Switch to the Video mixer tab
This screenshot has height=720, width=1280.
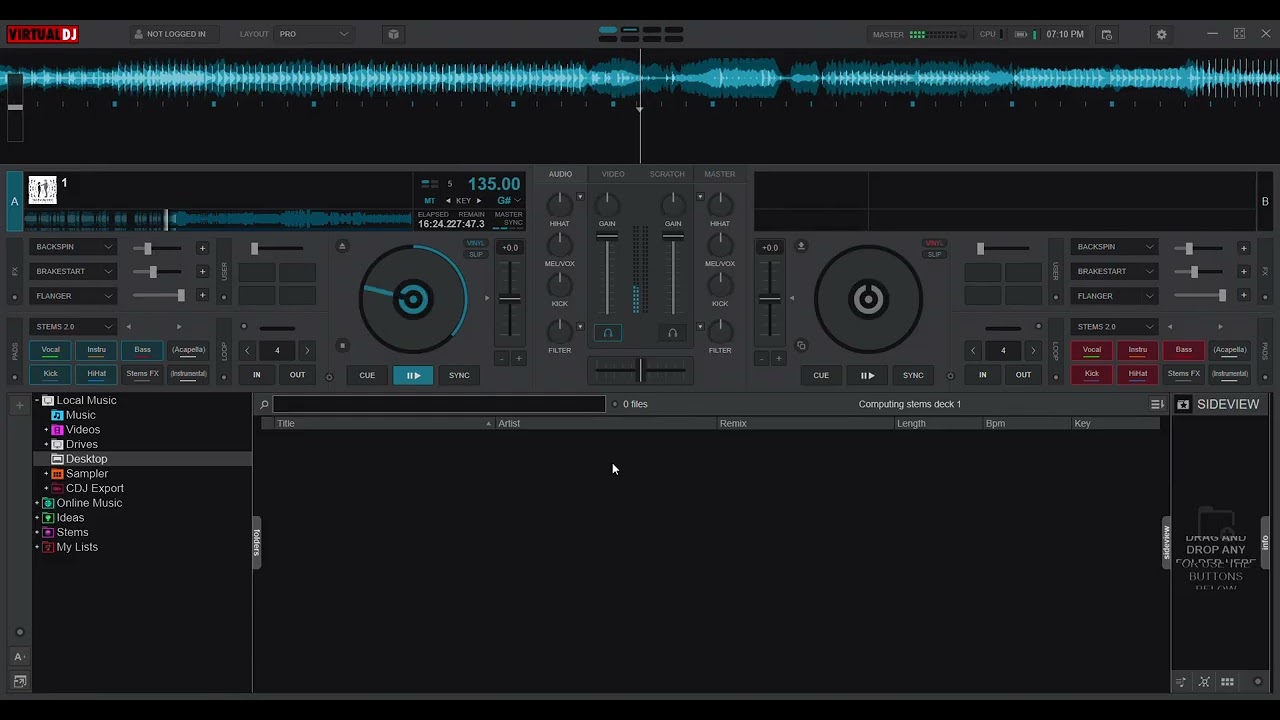[613, 174]
